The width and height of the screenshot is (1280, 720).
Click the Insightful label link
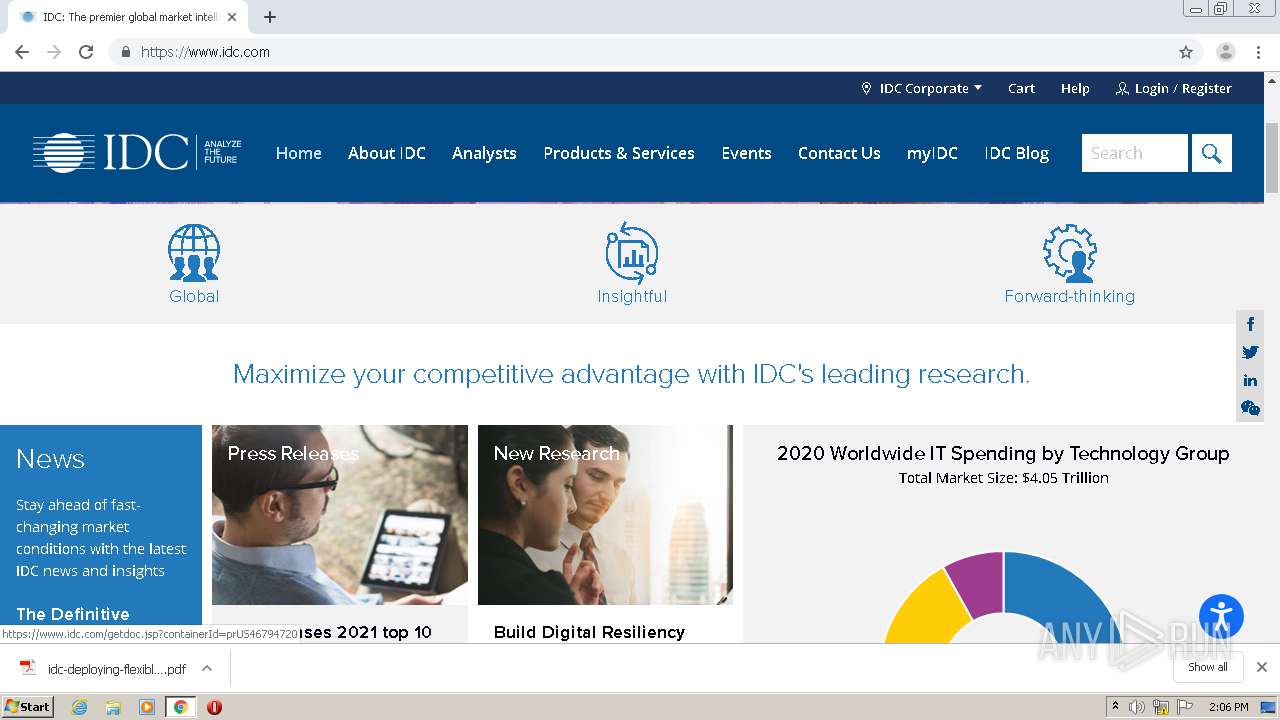632,296
